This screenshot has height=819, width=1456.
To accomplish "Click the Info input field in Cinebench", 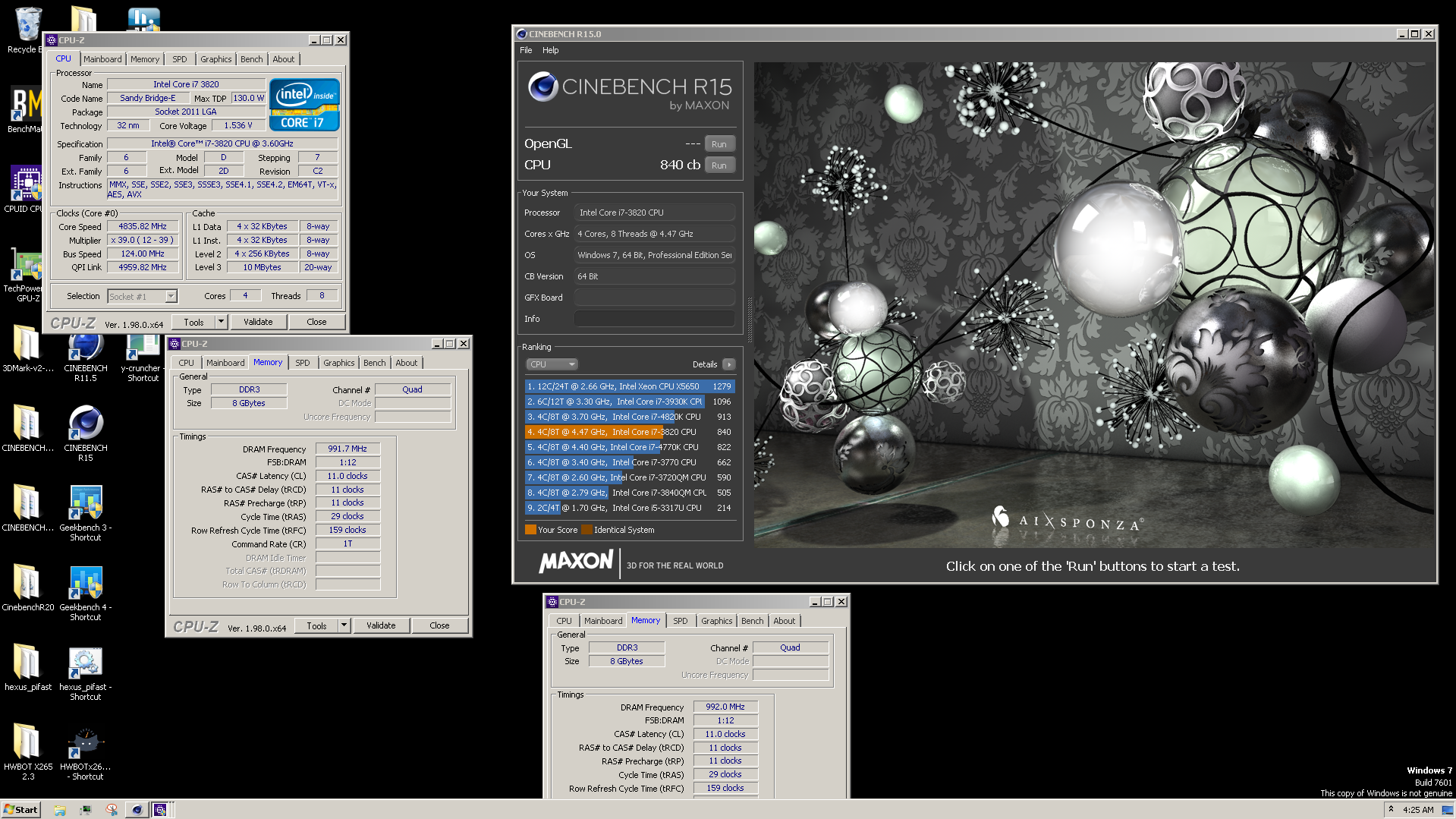I will (654, 319).
